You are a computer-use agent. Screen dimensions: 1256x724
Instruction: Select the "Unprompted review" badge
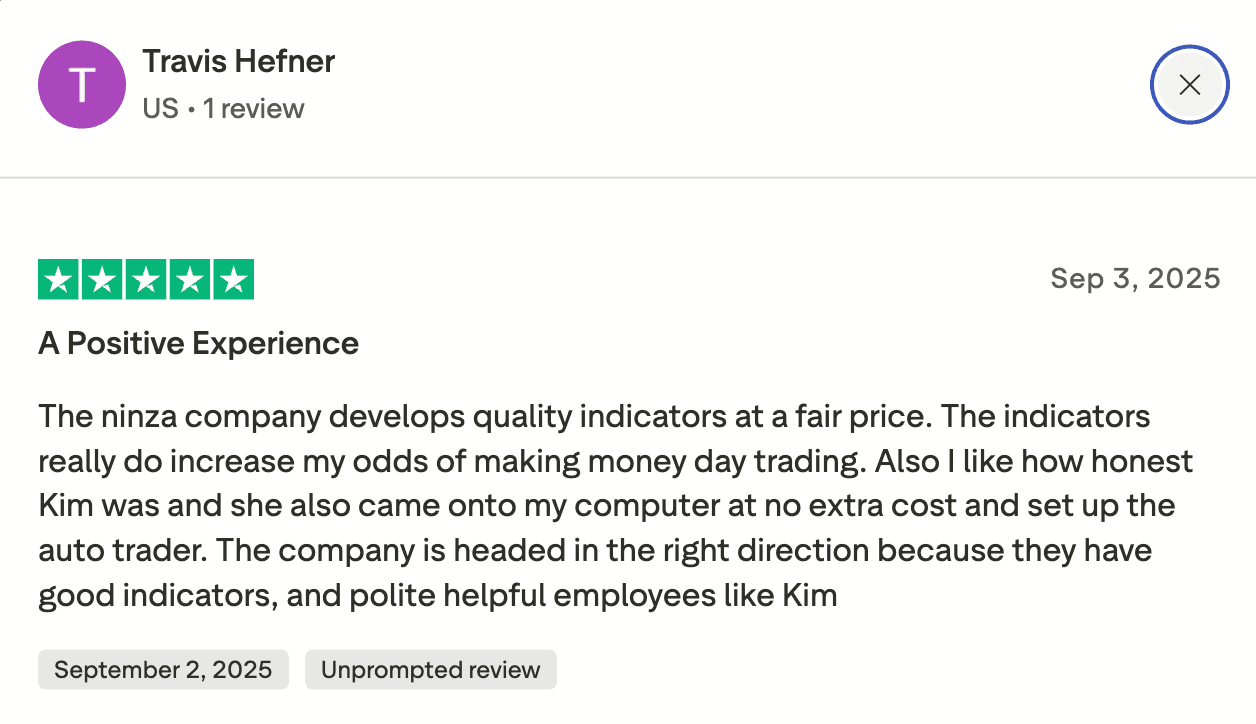[431, 670]
